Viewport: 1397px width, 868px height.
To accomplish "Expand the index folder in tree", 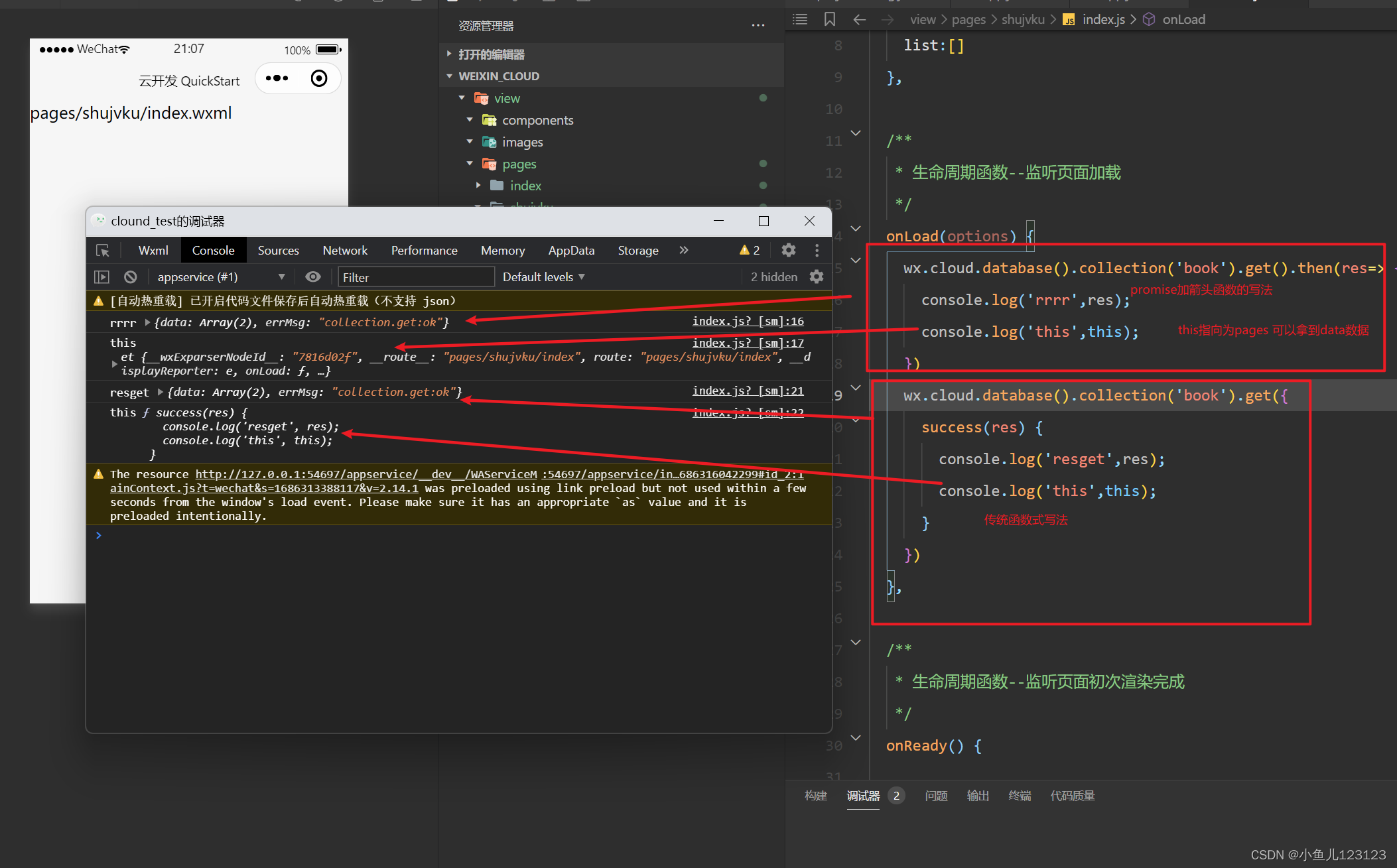I will click(478, 186).
